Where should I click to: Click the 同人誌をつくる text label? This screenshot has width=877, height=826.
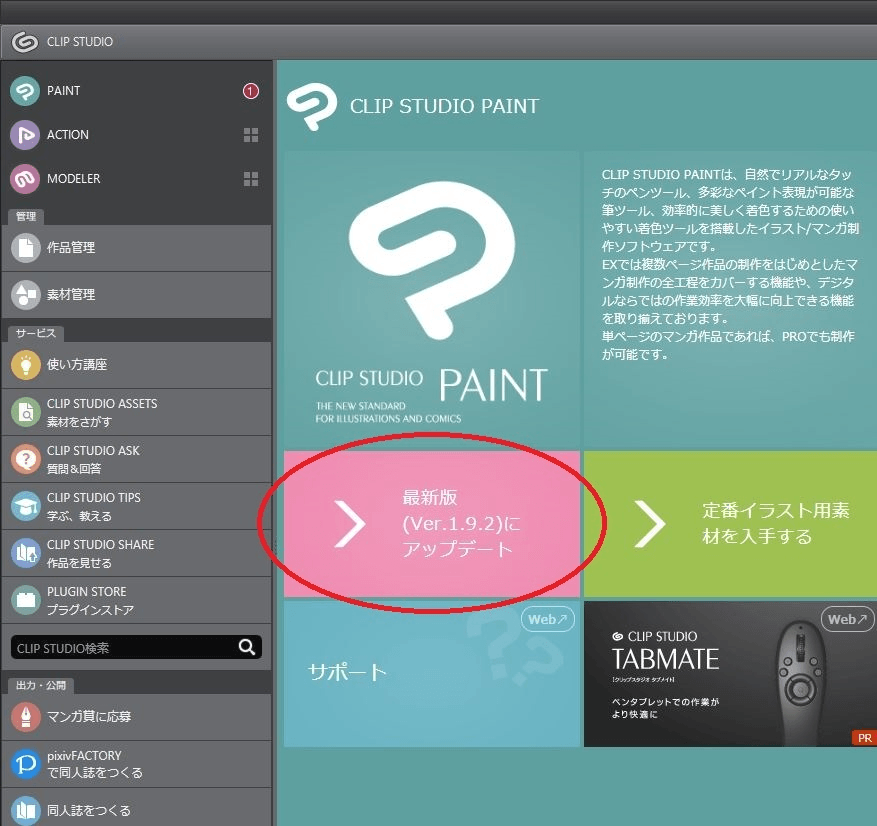coord(89,810)
